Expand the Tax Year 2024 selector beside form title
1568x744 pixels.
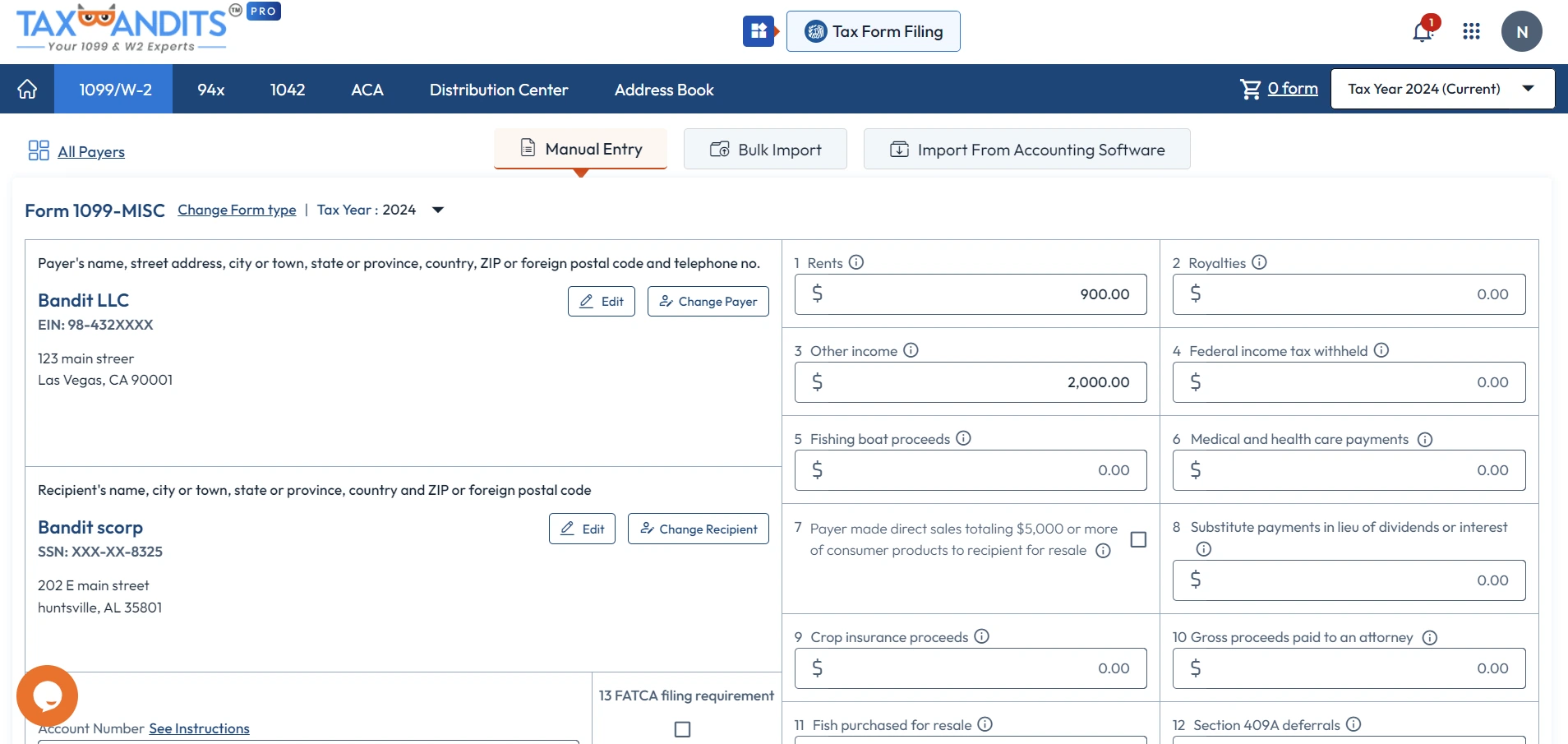(438, 210)
